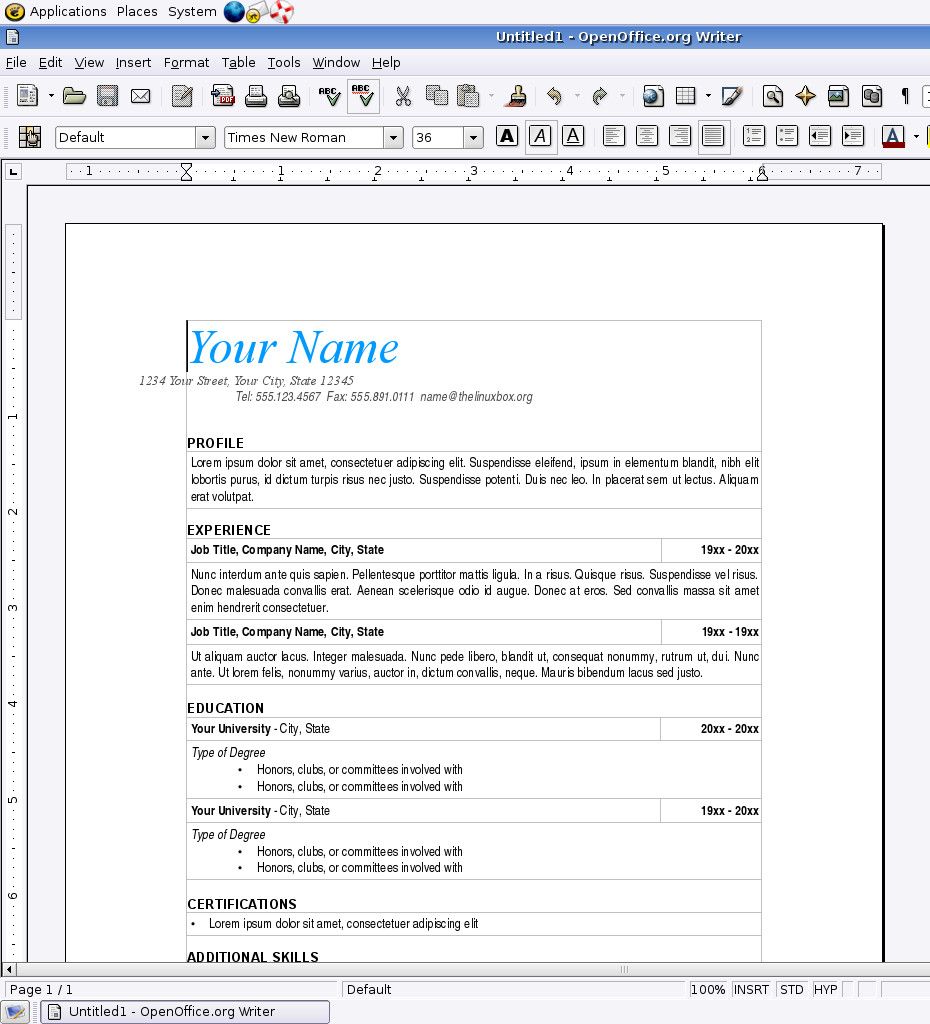Image resolution: width=930 pixels, height=1024 pixels.
Task: Redo the last undone action
Action: point(600,97)
